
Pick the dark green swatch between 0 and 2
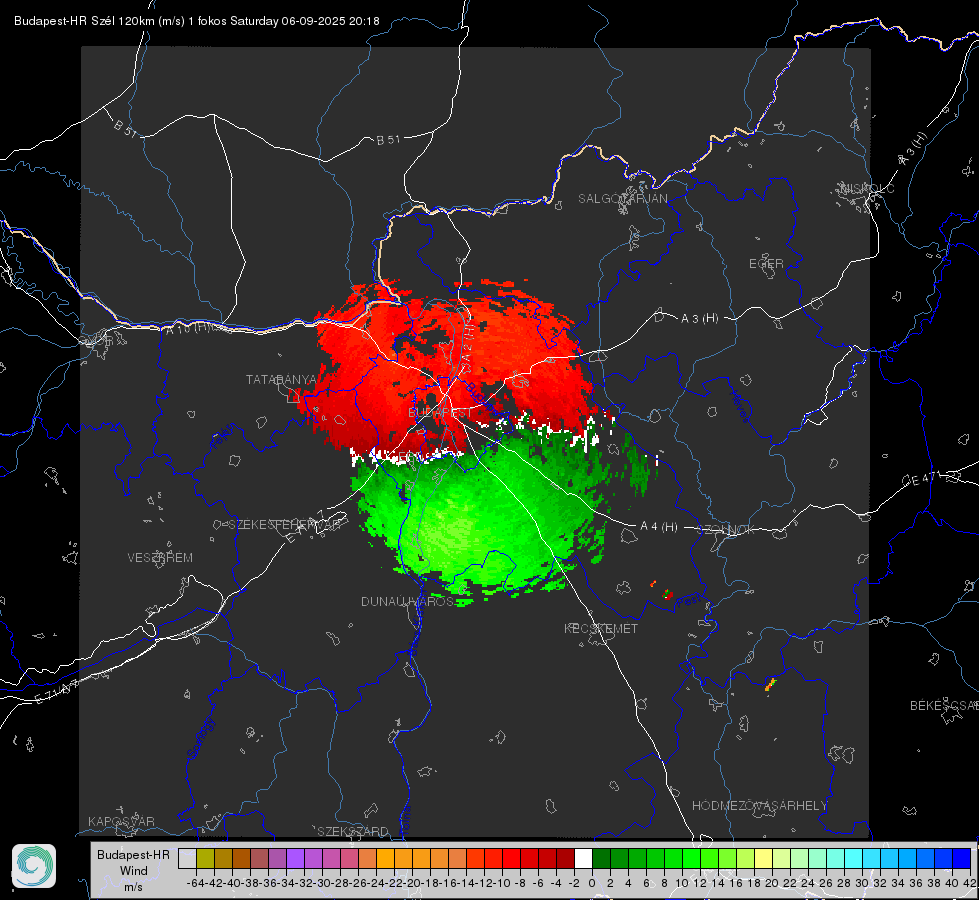pyautogui.click(x=601, y=858)
